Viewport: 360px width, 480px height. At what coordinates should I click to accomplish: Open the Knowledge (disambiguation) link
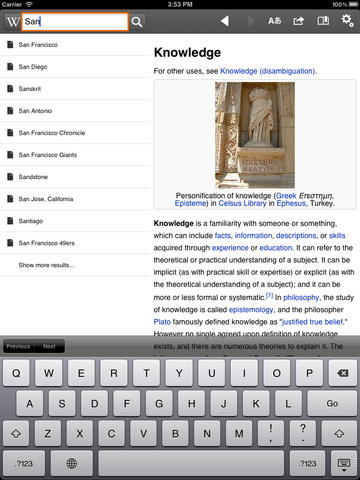point(268,71)
